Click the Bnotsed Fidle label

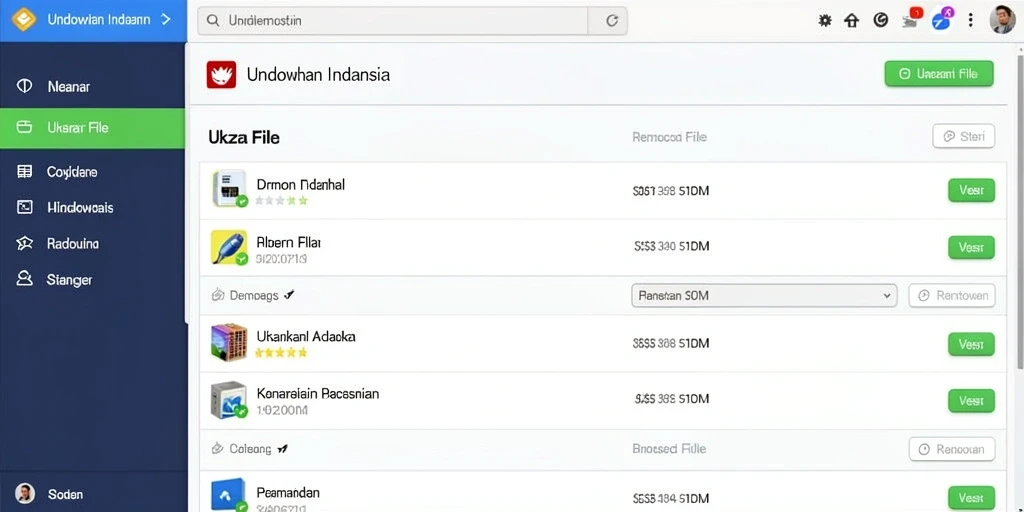click(669, 449)
